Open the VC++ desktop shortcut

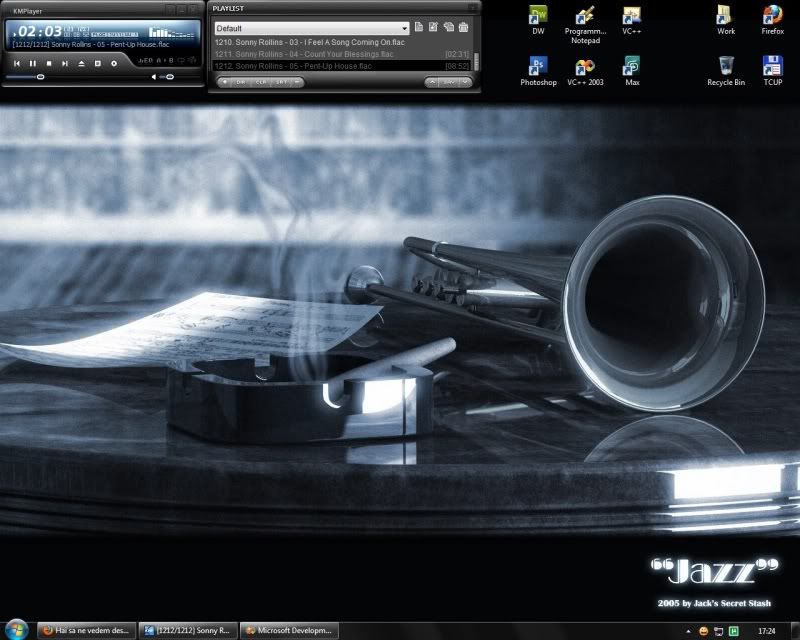(632, 20)
